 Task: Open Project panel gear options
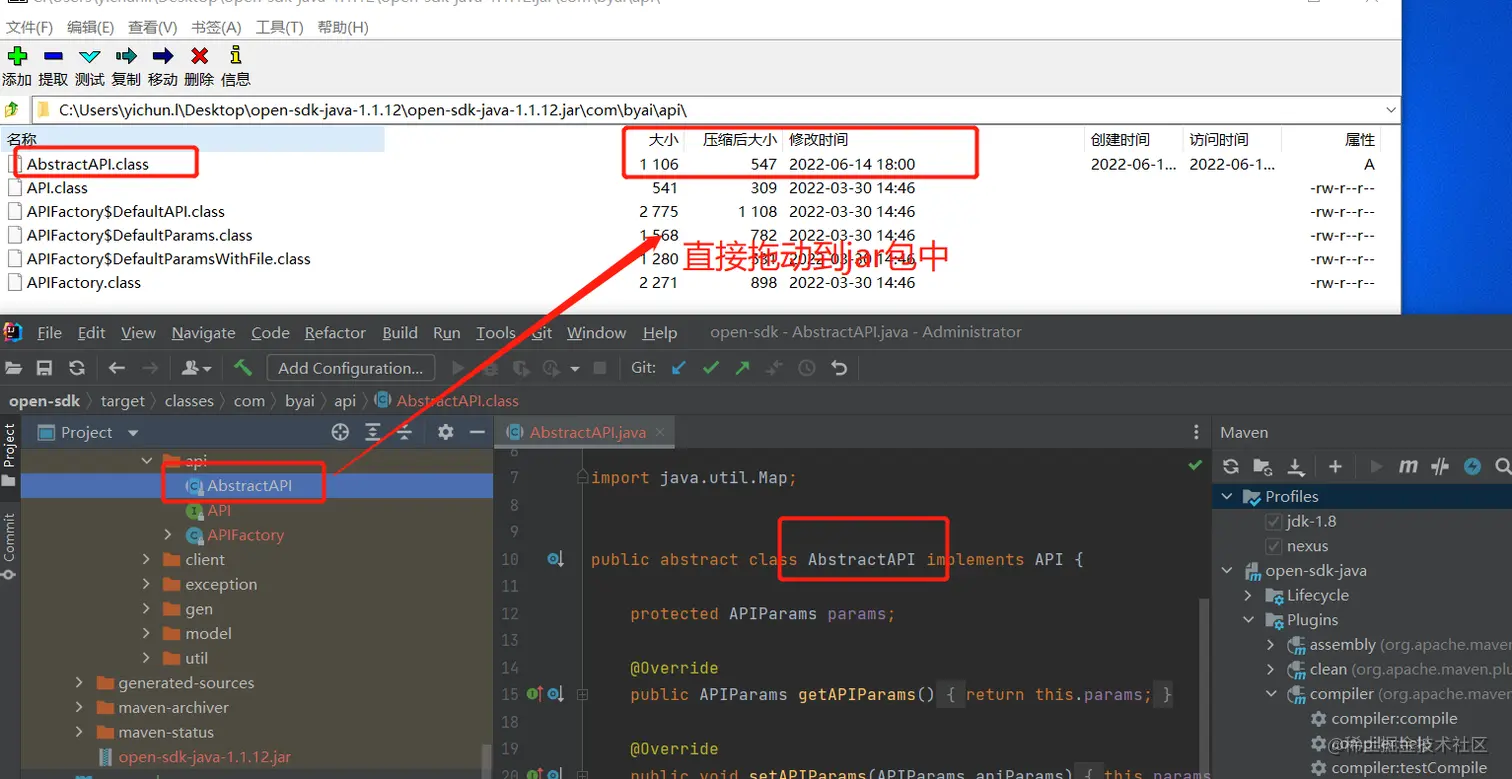click(x=446, y=432)
